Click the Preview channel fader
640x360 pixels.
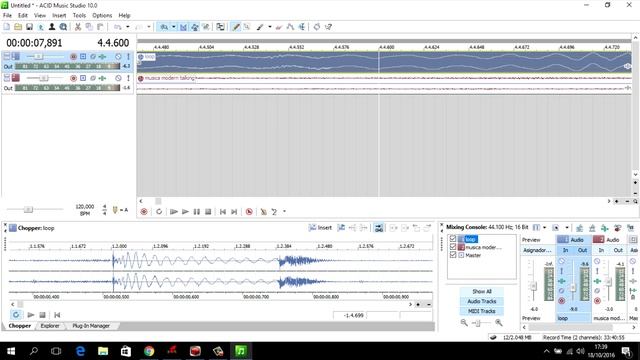click(x=533, y=286)
